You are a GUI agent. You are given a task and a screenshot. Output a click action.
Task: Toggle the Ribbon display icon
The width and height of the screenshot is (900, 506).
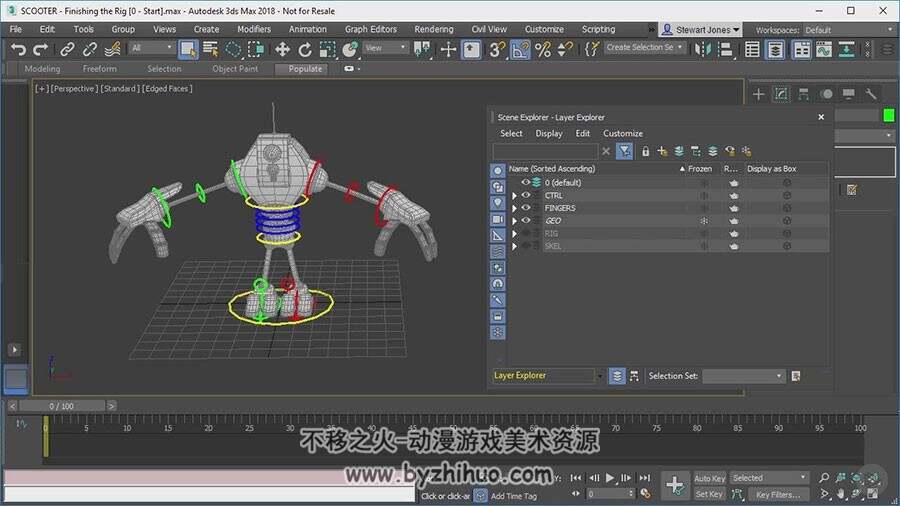pyautogui.click(x=801, y=50)
